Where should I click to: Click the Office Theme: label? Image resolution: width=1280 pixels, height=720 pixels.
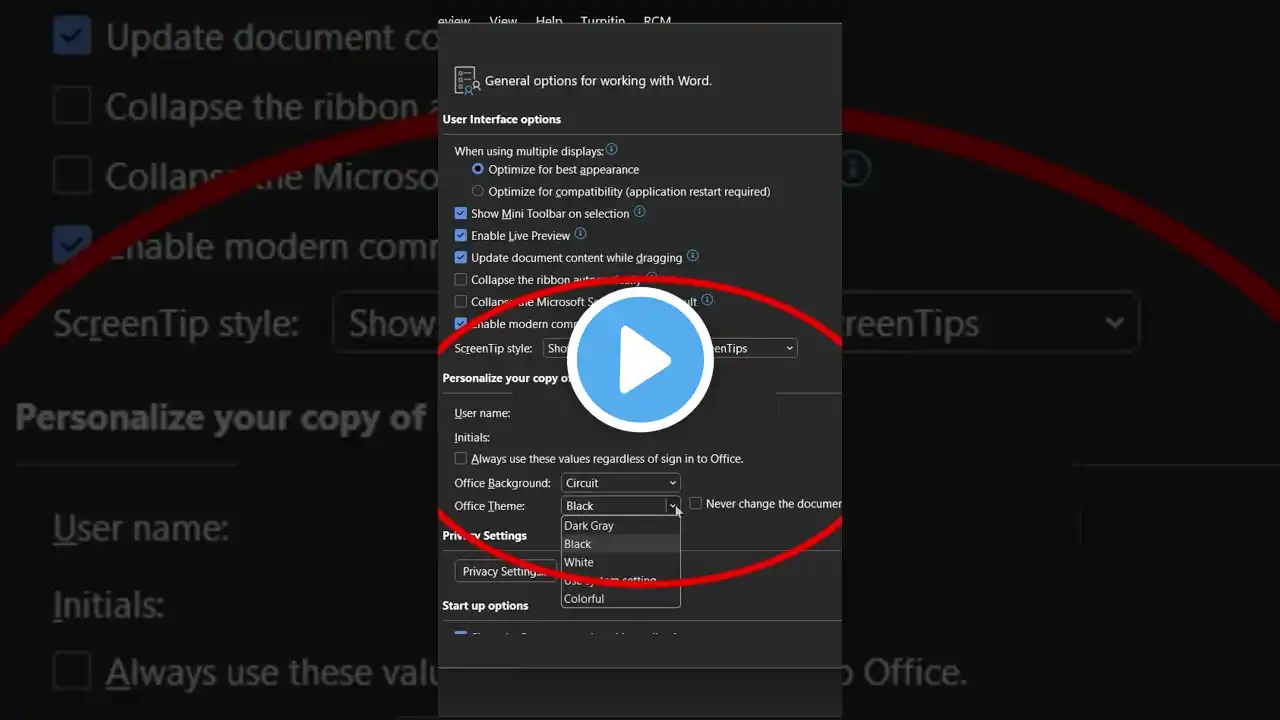point(490,506)
